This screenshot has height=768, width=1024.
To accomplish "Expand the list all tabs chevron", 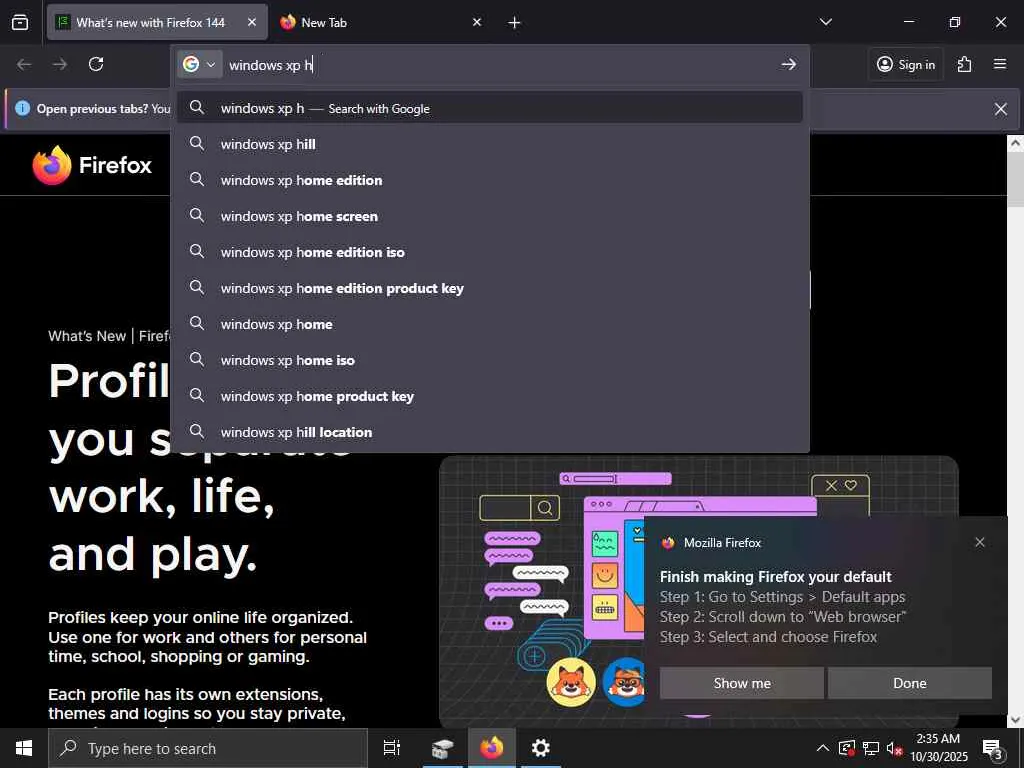I will (x=825, y=22).
